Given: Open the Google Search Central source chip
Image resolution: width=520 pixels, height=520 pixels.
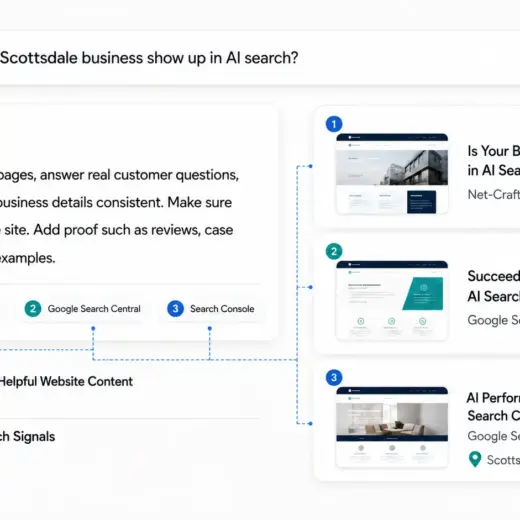Looking at the screenshot, I should coord(84,309).
